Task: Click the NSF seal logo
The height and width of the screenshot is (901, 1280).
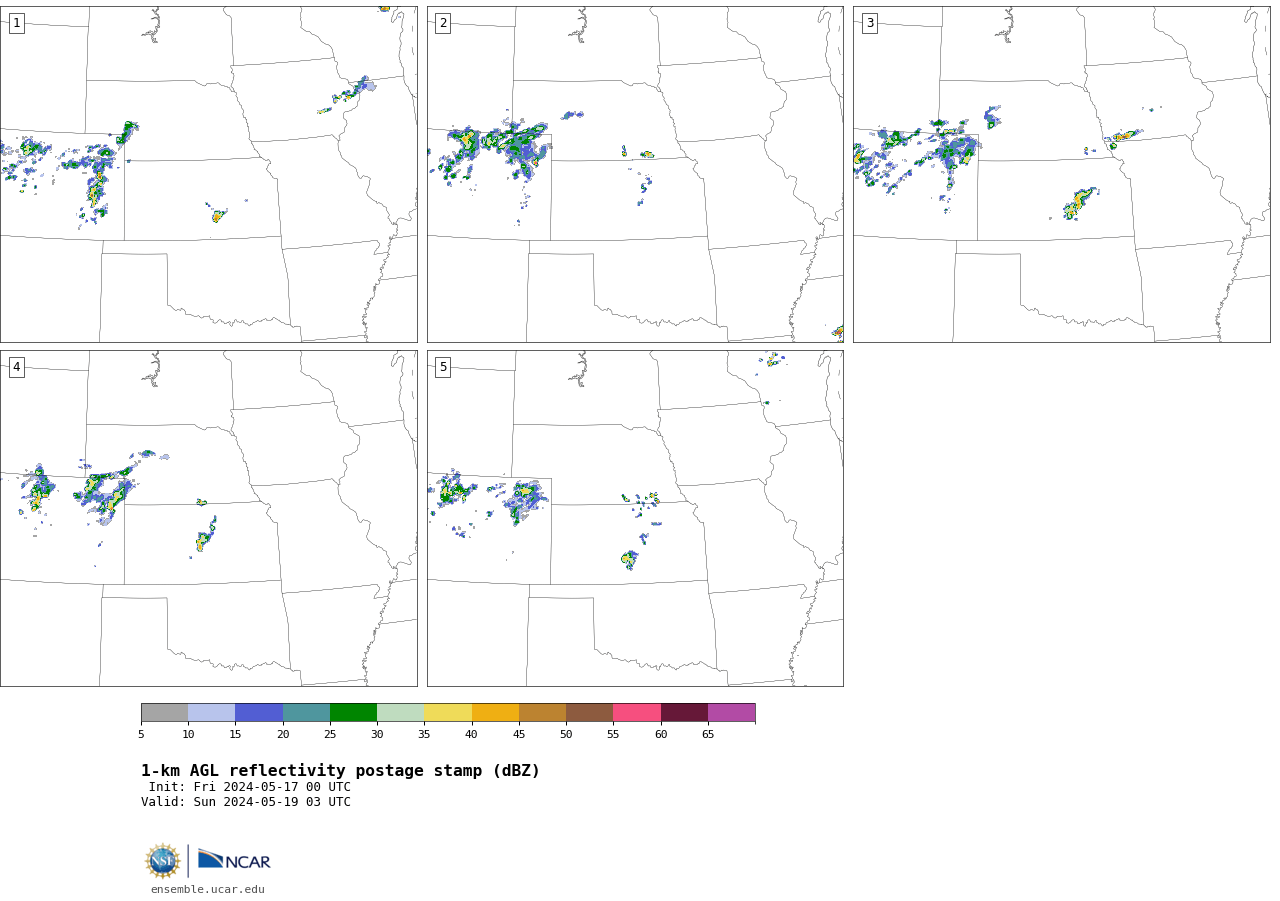Action: (163, 861)
